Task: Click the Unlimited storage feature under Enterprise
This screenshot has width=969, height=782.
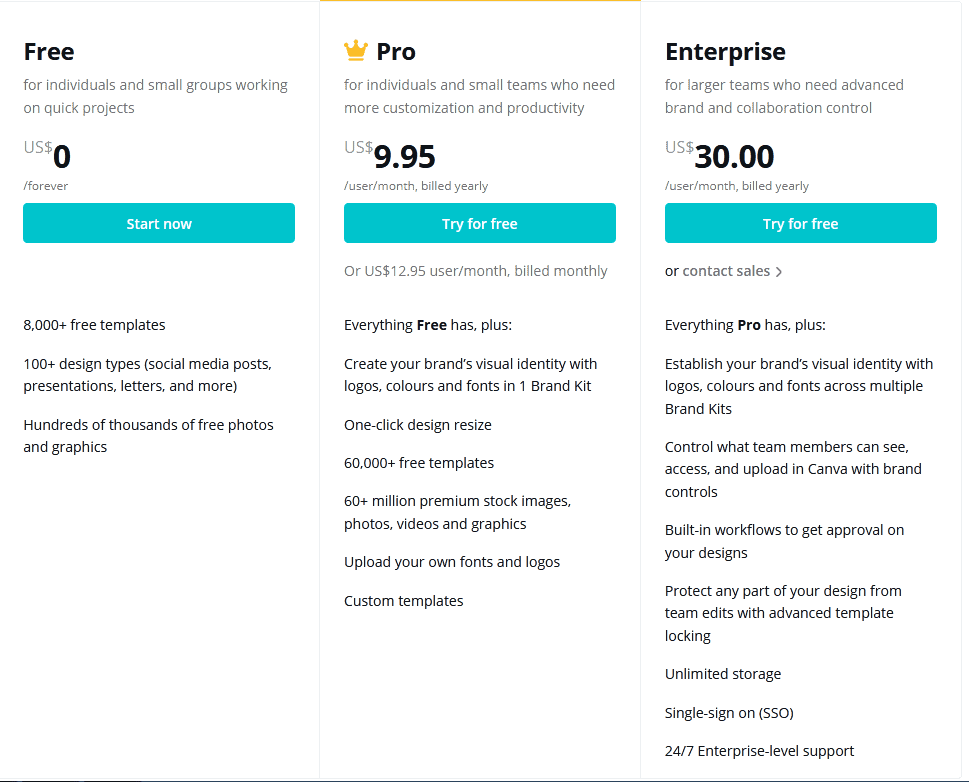Action: 722,673
